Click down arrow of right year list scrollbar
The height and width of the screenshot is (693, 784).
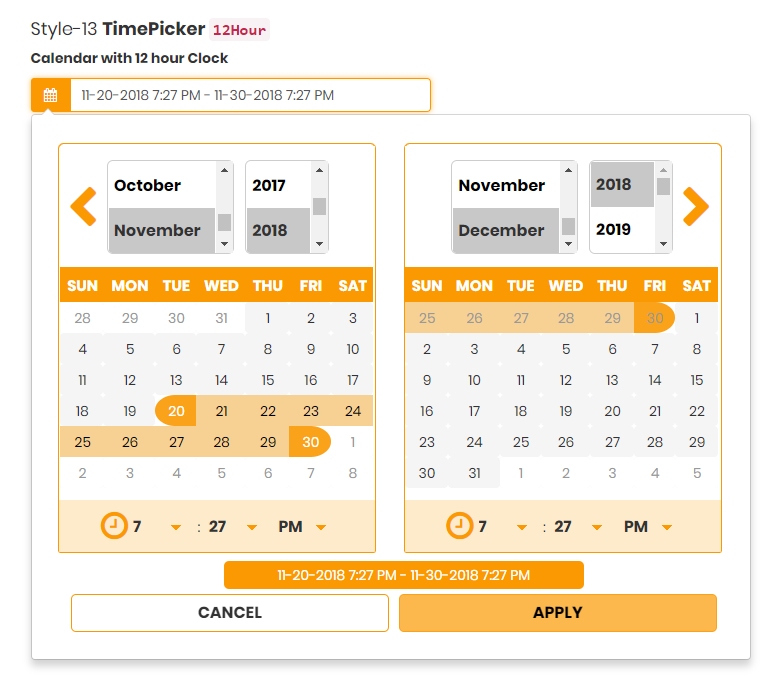664,244
